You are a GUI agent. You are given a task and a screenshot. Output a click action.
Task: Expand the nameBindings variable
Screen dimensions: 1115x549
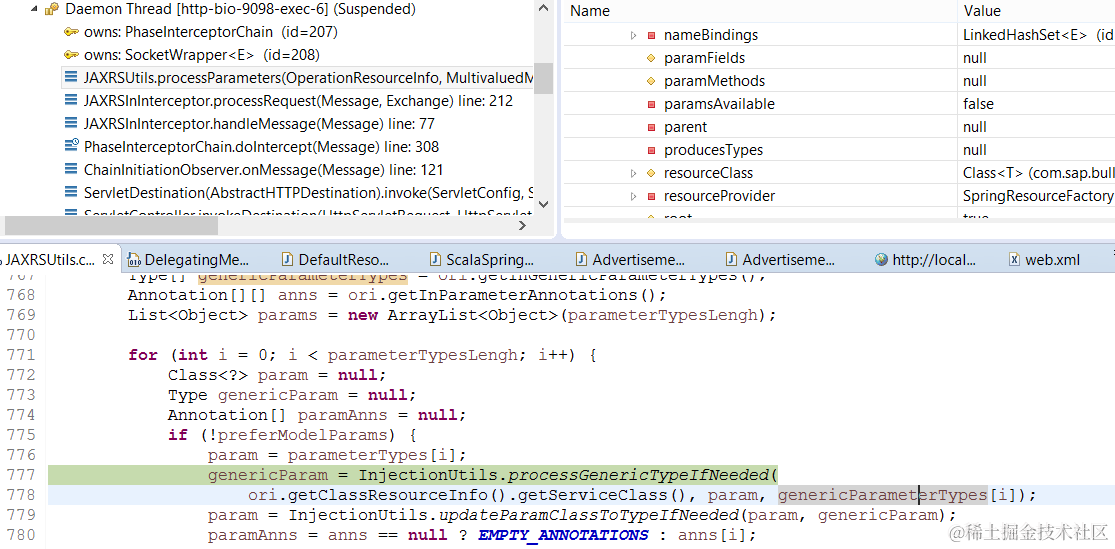634,35
